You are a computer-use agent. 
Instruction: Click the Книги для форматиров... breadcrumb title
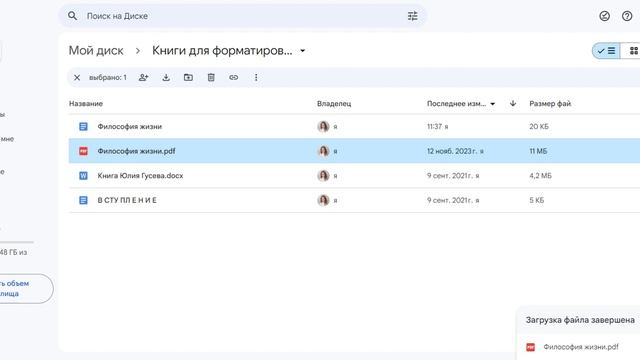pyautogui.click(x=222, y=51)
